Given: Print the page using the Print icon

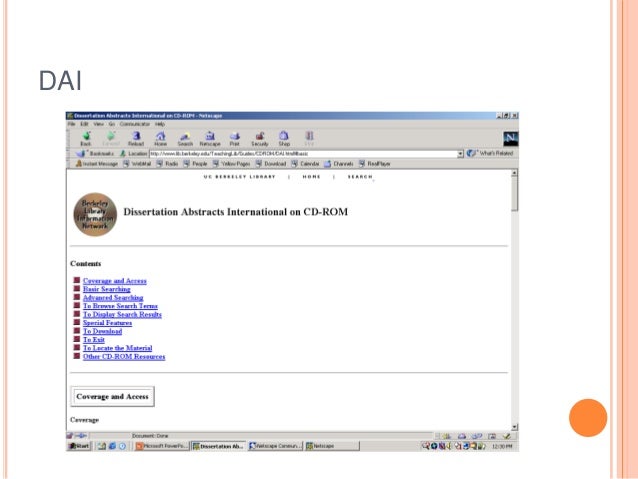Looking at the screenshot, I should coord(235,139).
